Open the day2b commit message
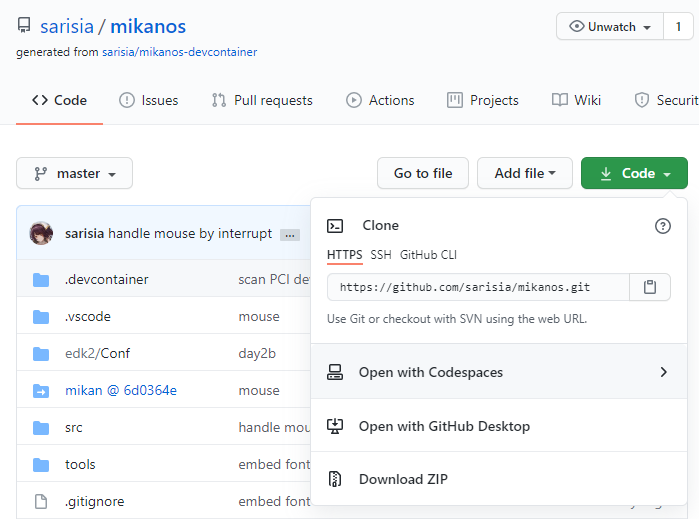This screenshot has width=699, height=519. [257, 354]
